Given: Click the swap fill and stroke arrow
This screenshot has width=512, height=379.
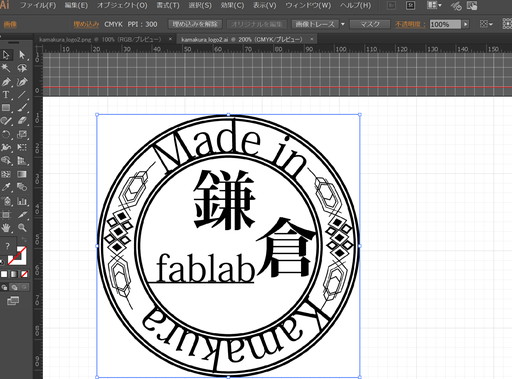Looking at the screenshot, I should [24, 240].
